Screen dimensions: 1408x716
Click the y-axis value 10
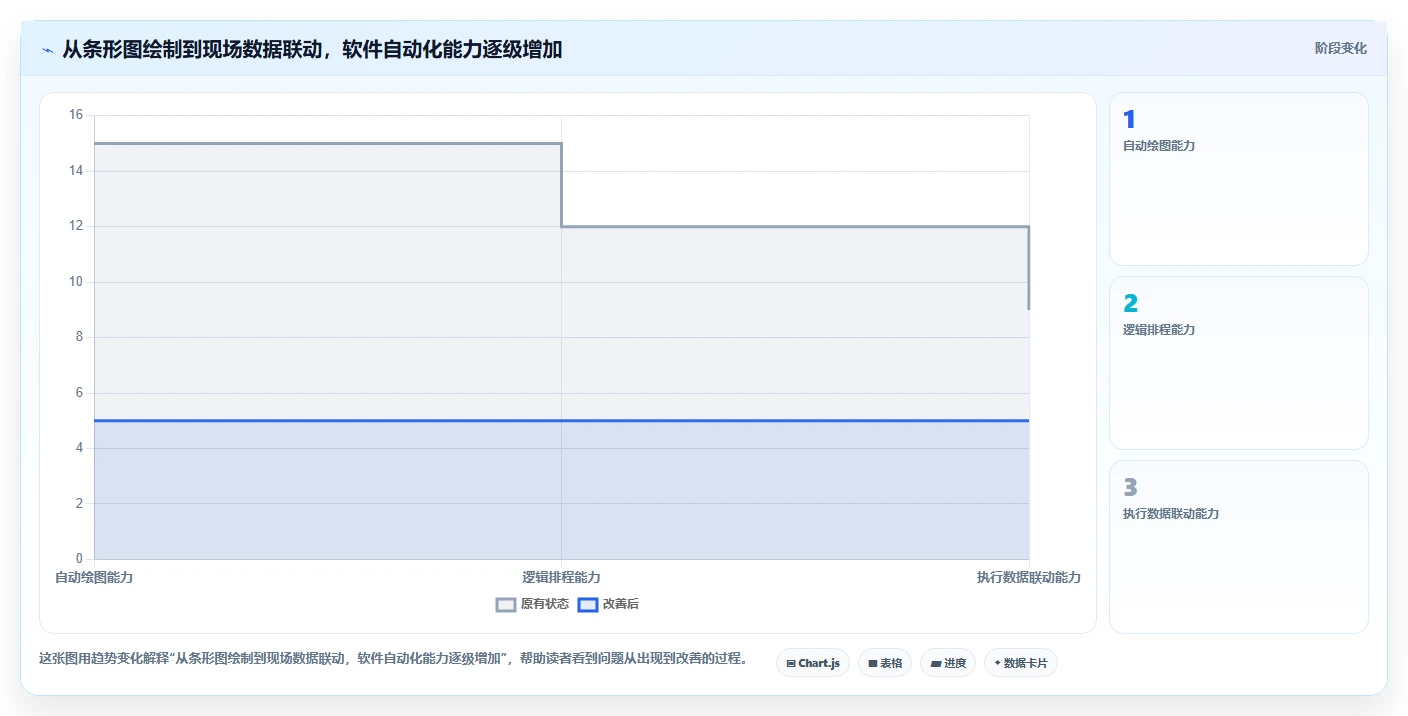(x=76, y=282)
